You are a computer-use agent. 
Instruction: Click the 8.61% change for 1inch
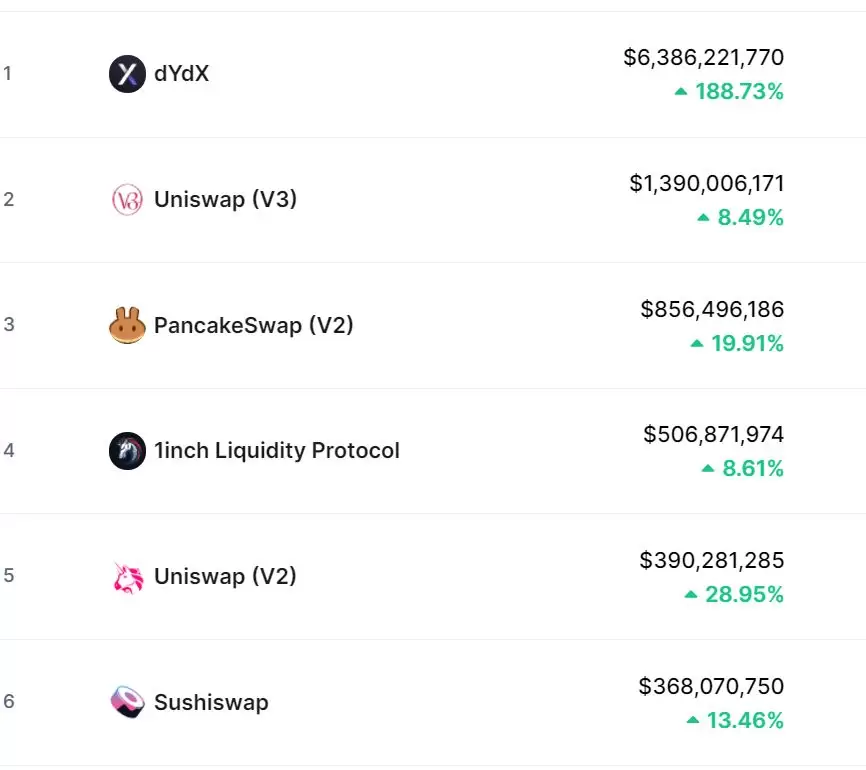coord(752,469)
